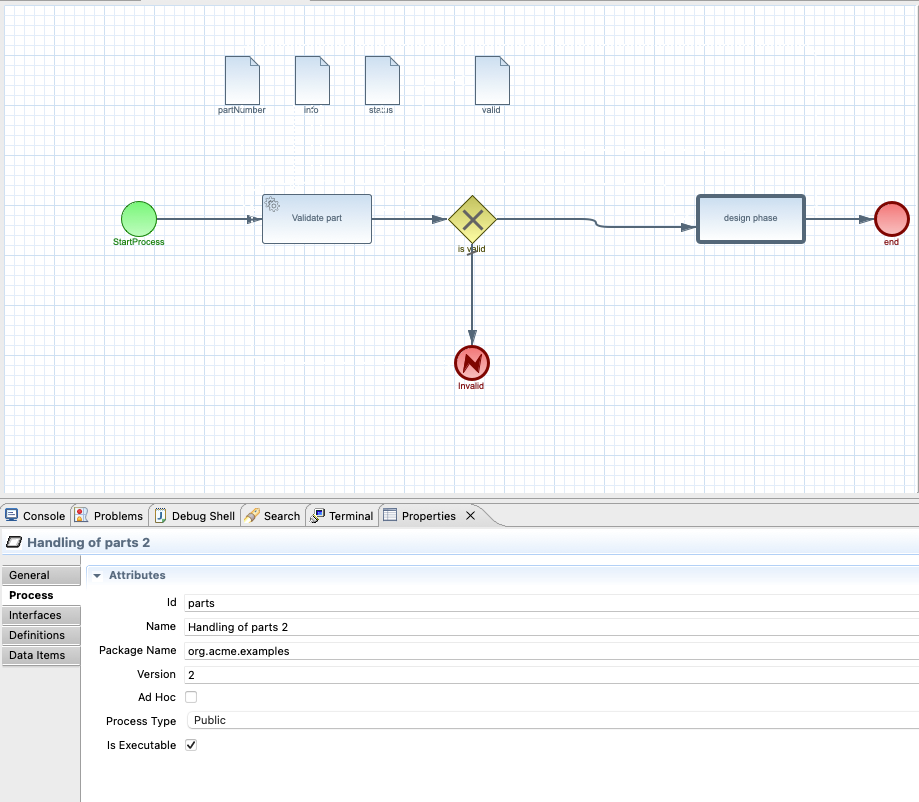
Task: Click the Validate part service task
Action: [316, 218]
